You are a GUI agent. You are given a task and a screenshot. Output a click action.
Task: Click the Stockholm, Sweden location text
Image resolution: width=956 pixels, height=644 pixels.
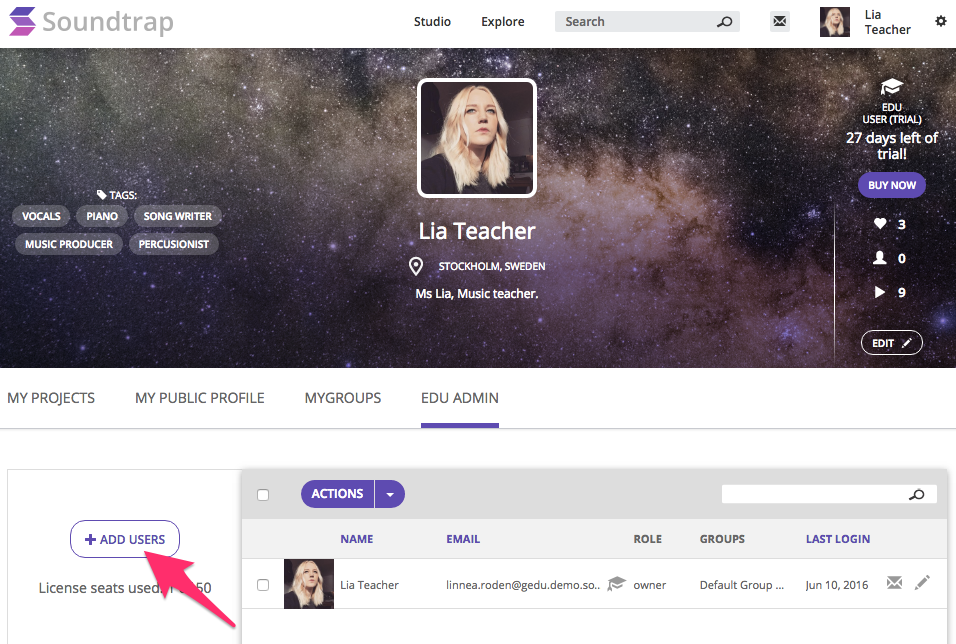tap(491, 267)
